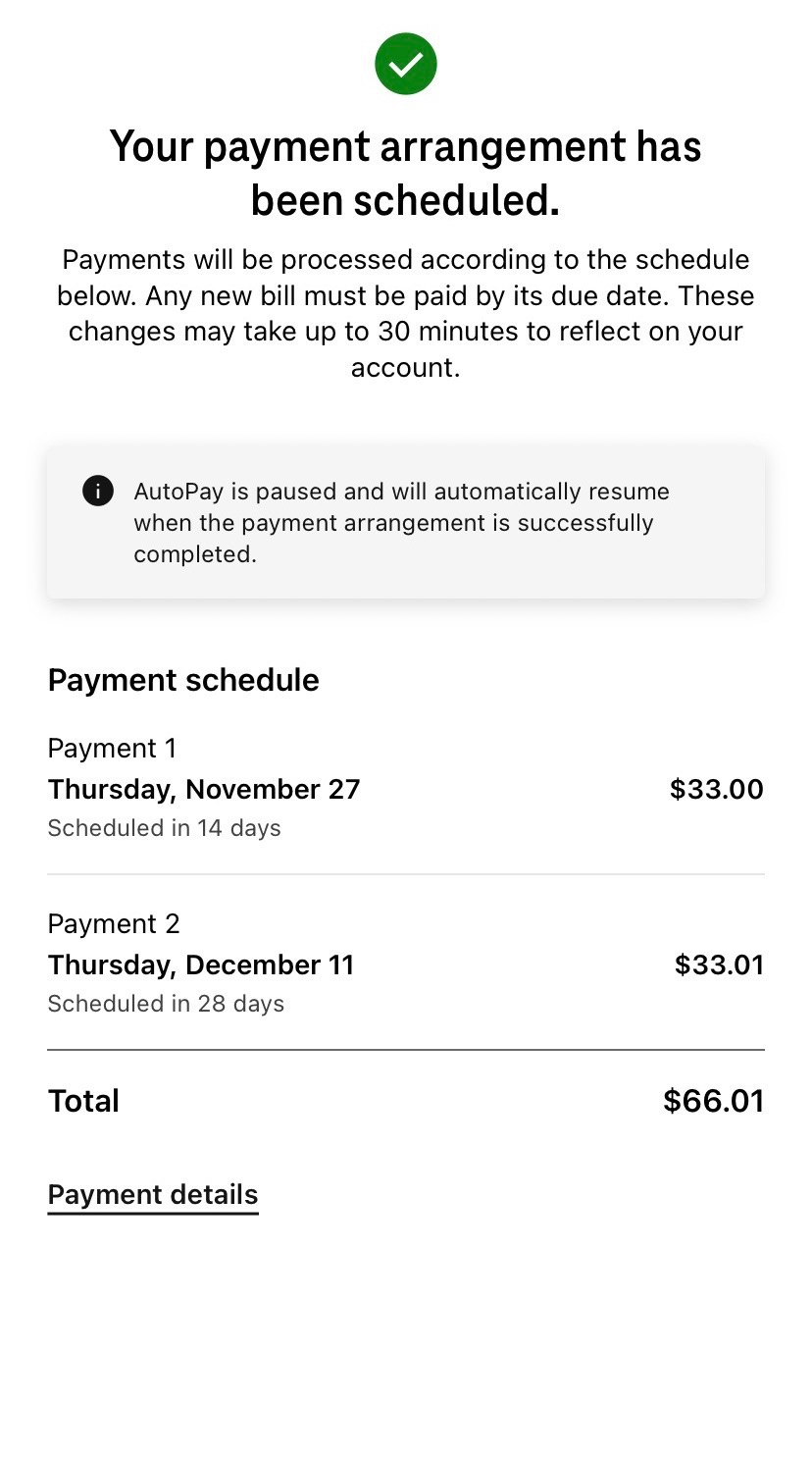
Task: Click the divider line above Total
Action: point(405,1050)
